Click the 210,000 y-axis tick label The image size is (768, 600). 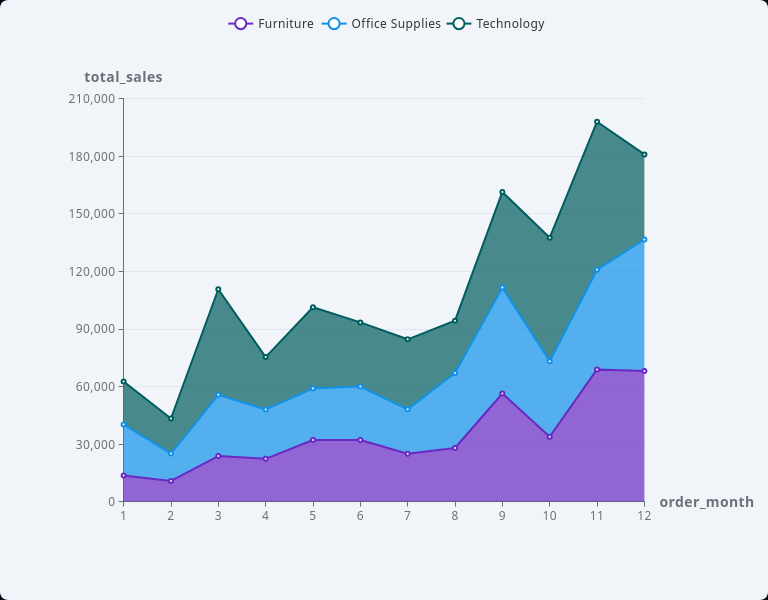91,99
